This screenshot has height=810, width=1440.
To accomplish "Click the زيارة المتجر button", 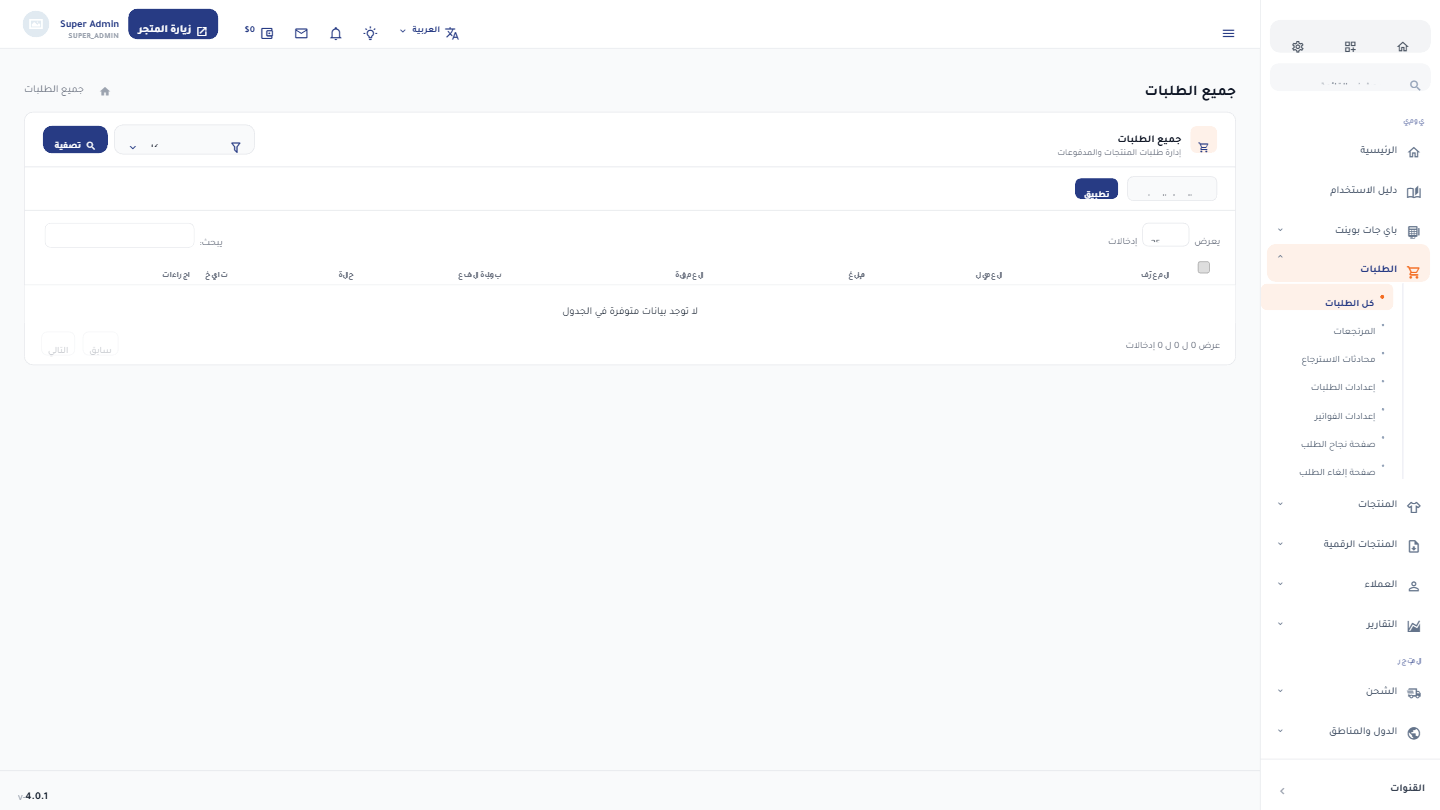I will point(173,24).
